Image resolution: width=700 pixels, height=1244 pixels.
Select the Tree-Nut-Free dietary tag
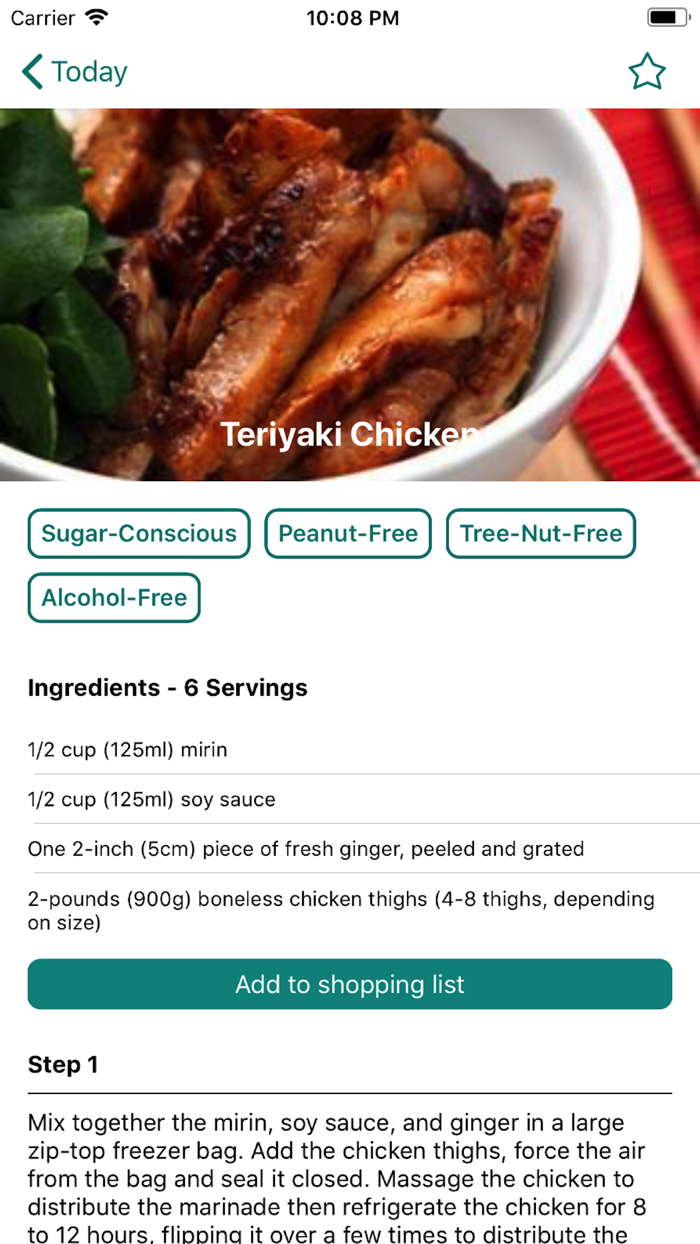tap(540, 533)
